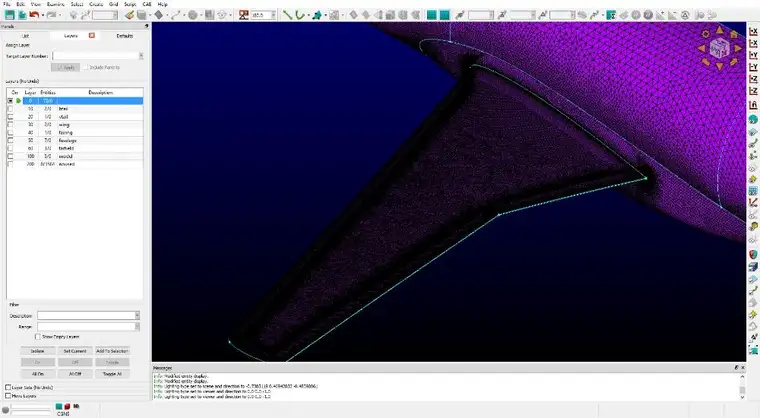Click the orange icon on the Layers tab

pos(92,35)
